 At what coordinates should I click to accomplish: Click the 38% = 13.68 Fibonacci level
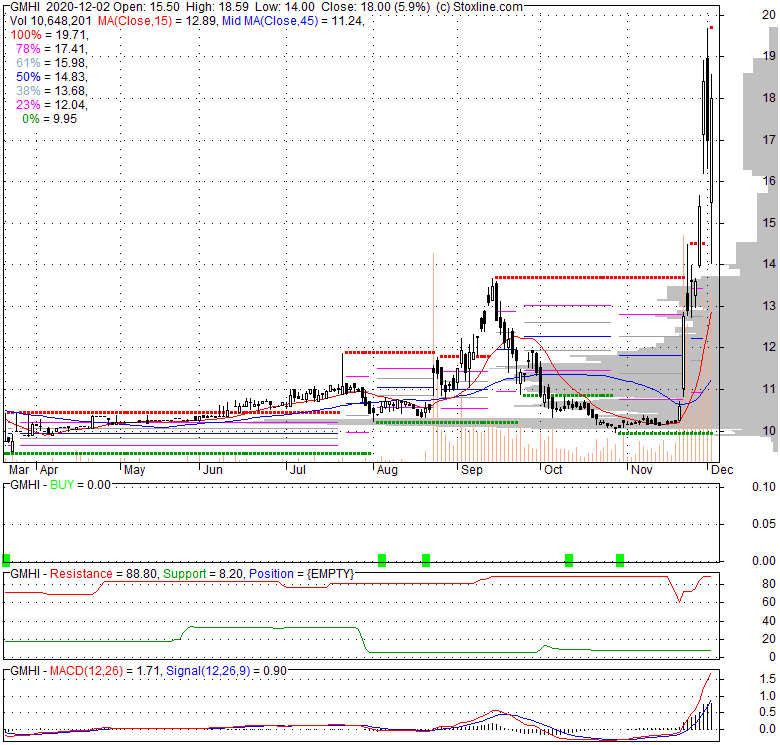click(52, 91)
